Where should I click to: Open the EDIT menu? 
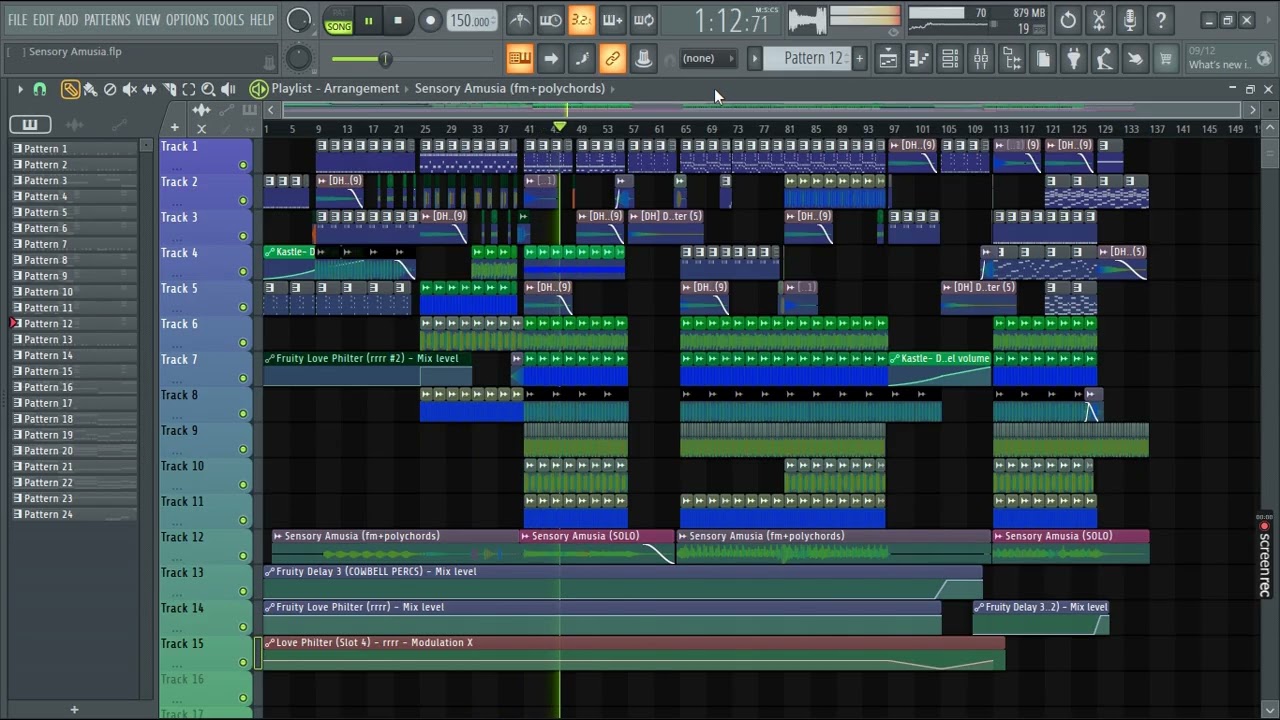point(43,20)
